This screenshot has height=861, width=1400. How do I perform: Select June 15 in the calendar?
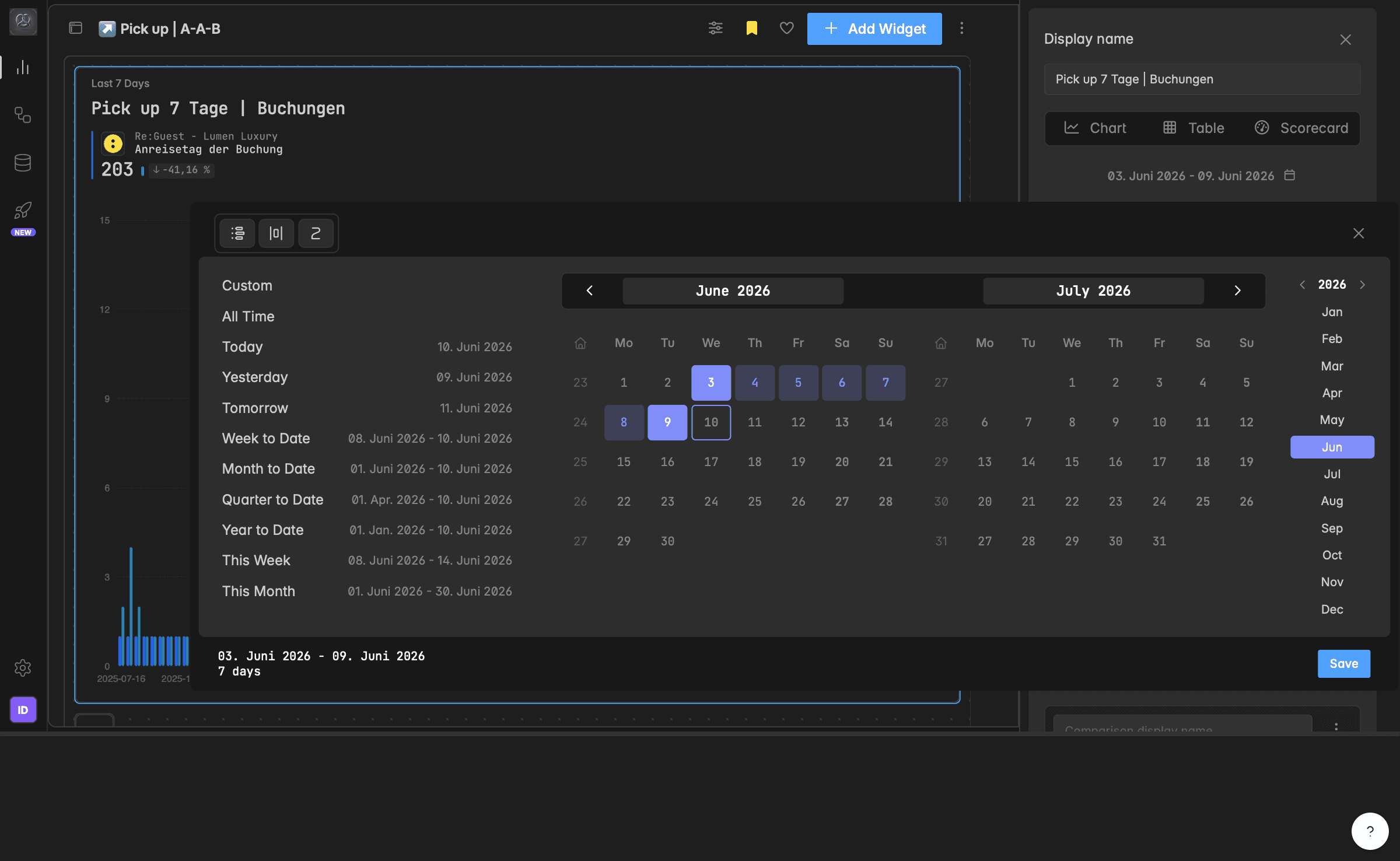(x=624, y=462)
